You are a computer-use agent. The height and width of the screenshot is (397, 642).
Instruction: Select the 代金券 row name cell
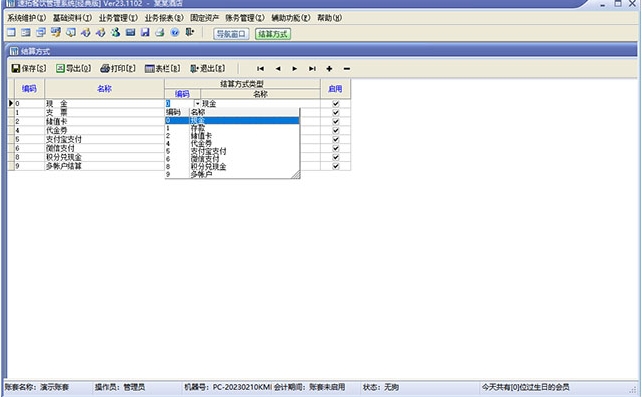tap(104, 131)
